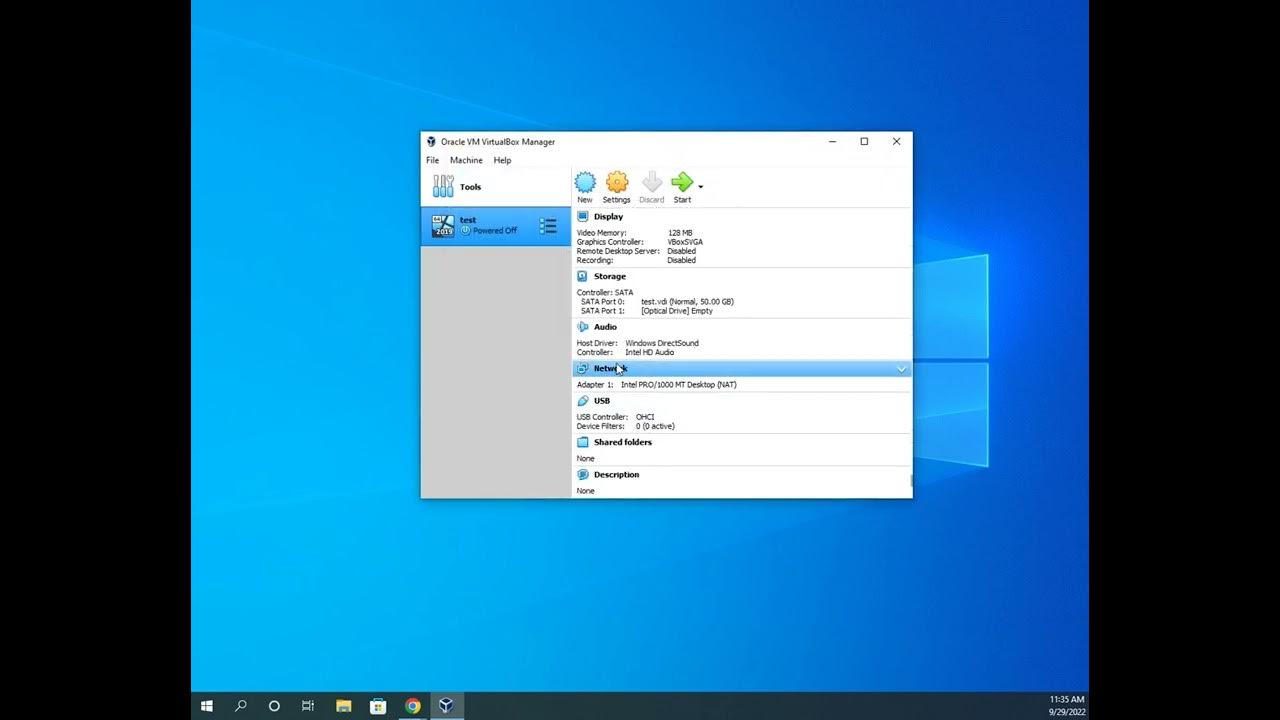Image resolution: width=1280 pixels, height=720 pixels.
Task: Click the VirtualBox taskbar icon
Action: 446,706
